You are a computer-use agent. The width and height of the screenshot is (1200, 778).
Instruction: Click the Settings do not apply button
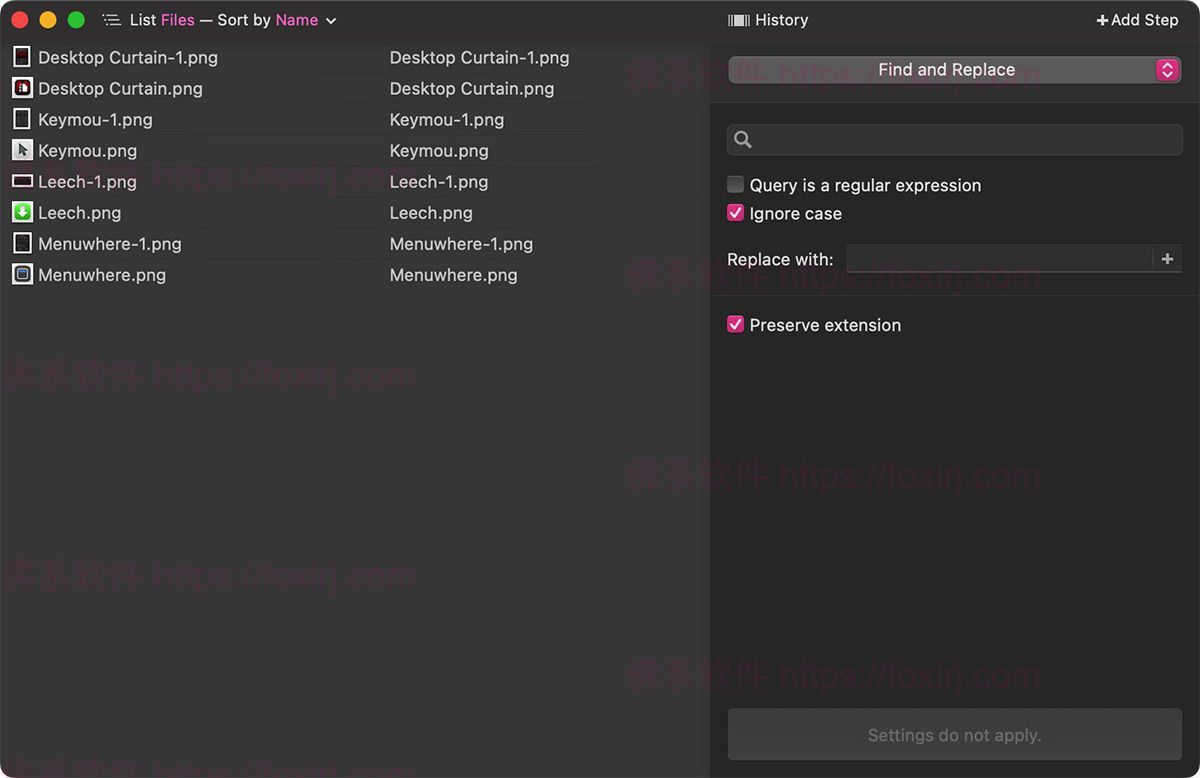click(954, 734)
